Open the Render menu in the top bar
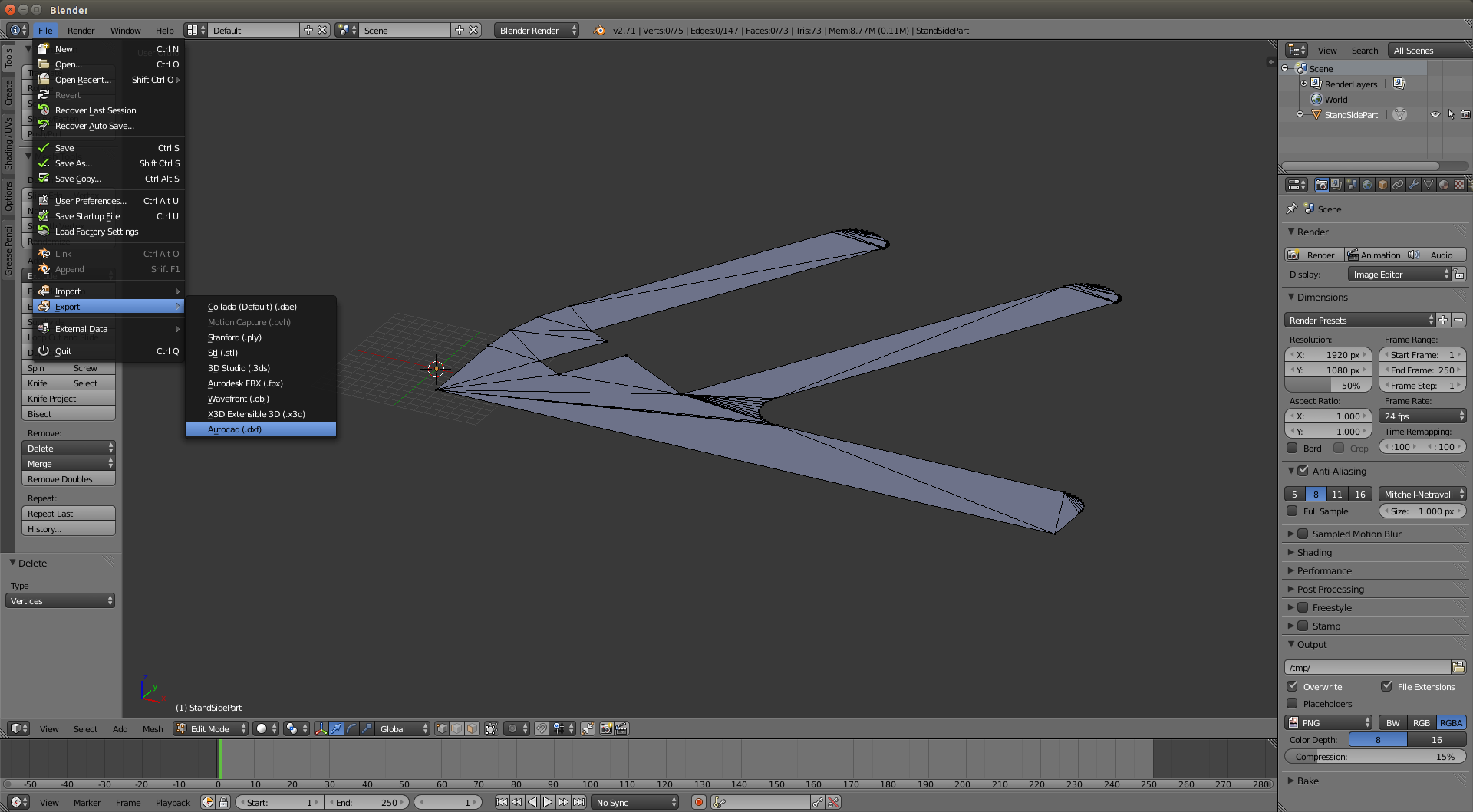The width and height of the screenshot is (1473, 812). [81, 30]
